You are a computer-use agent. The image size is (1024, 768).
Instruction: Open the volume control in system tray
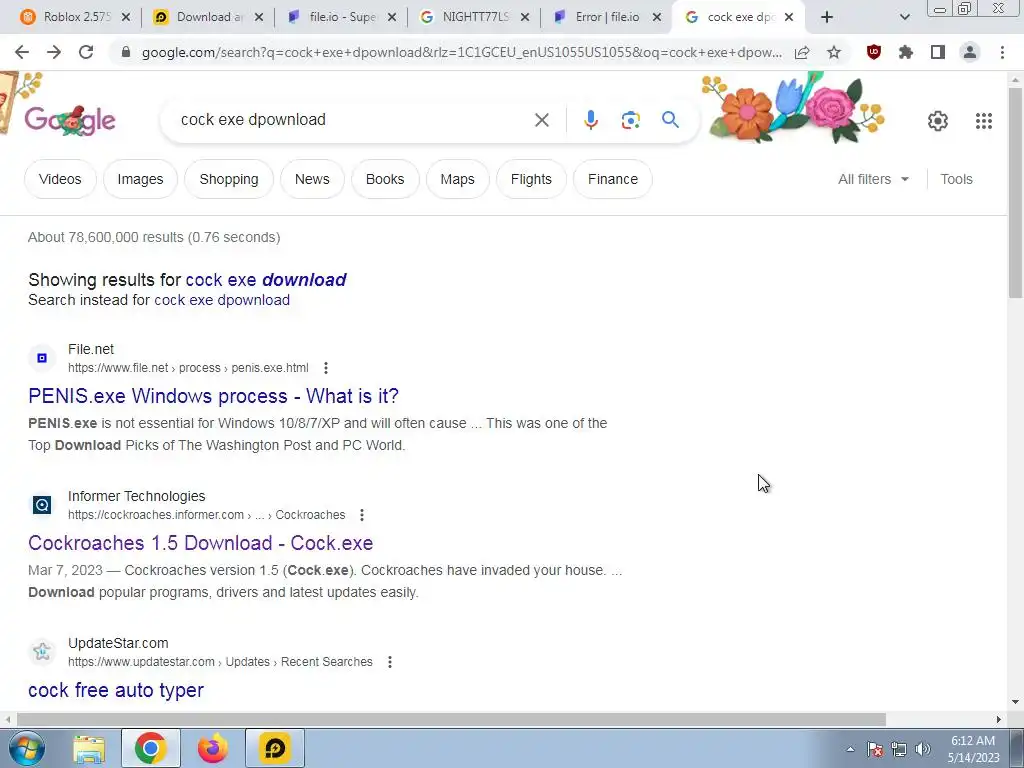coord(923,750)
